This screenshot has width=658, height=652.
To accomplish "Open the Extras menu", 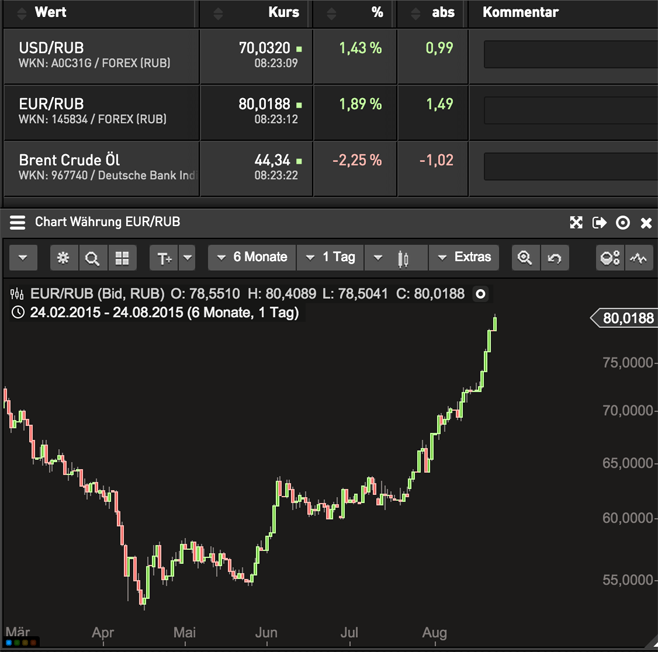I will (464, 258).
